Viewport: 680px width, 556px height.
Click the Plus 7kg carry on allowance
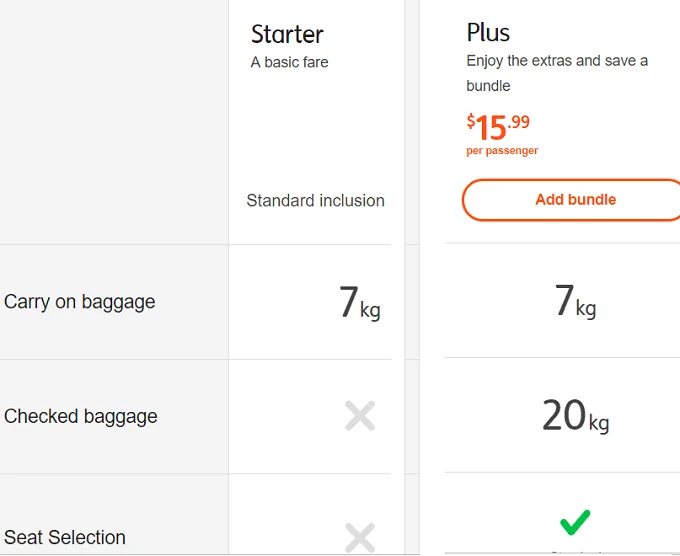click(x=575, y=301)
